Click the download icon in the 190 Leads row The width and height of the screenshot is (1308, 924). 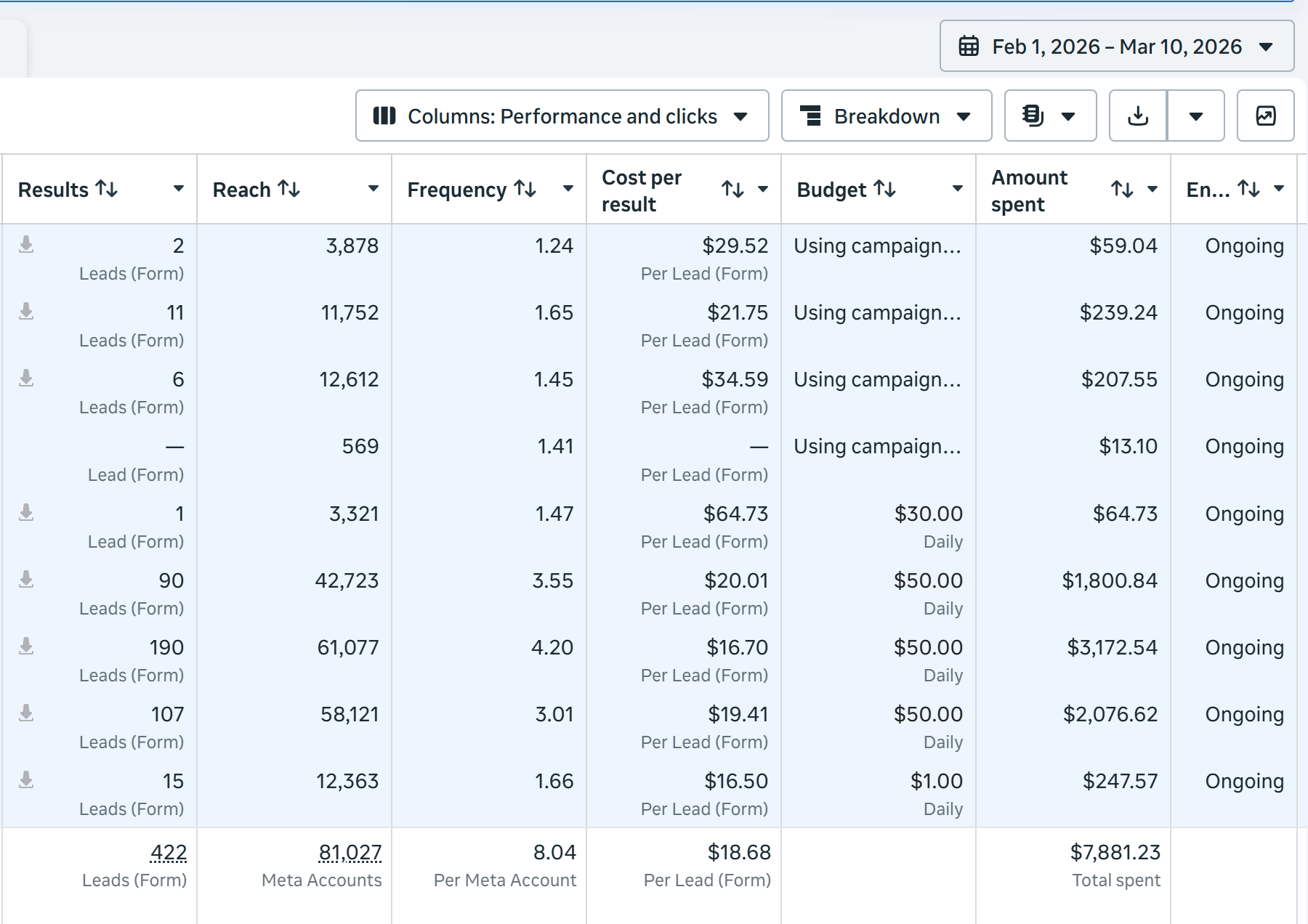pos(26,646)
